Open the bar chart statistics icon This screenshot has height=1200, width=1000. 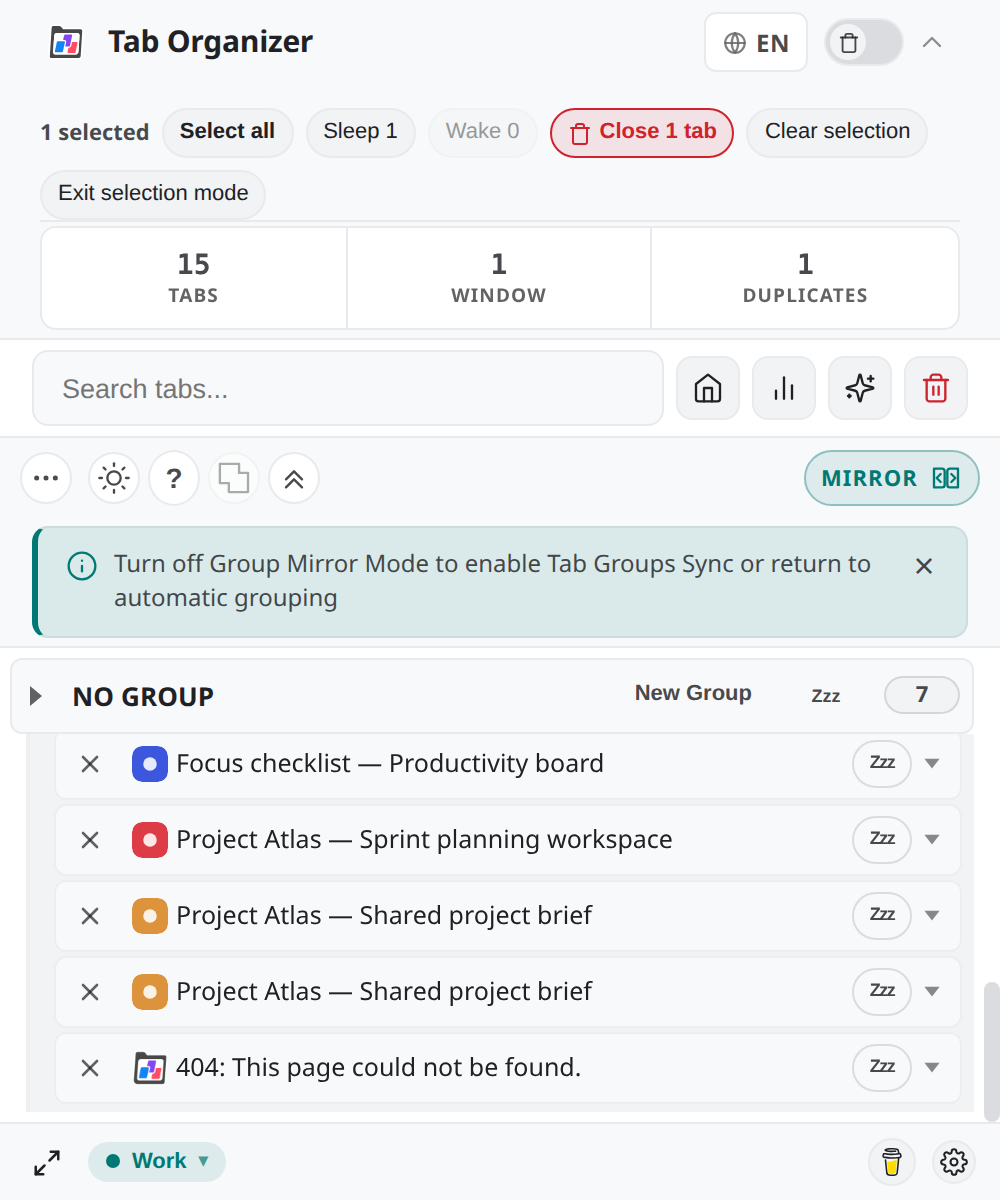(784, 388)
